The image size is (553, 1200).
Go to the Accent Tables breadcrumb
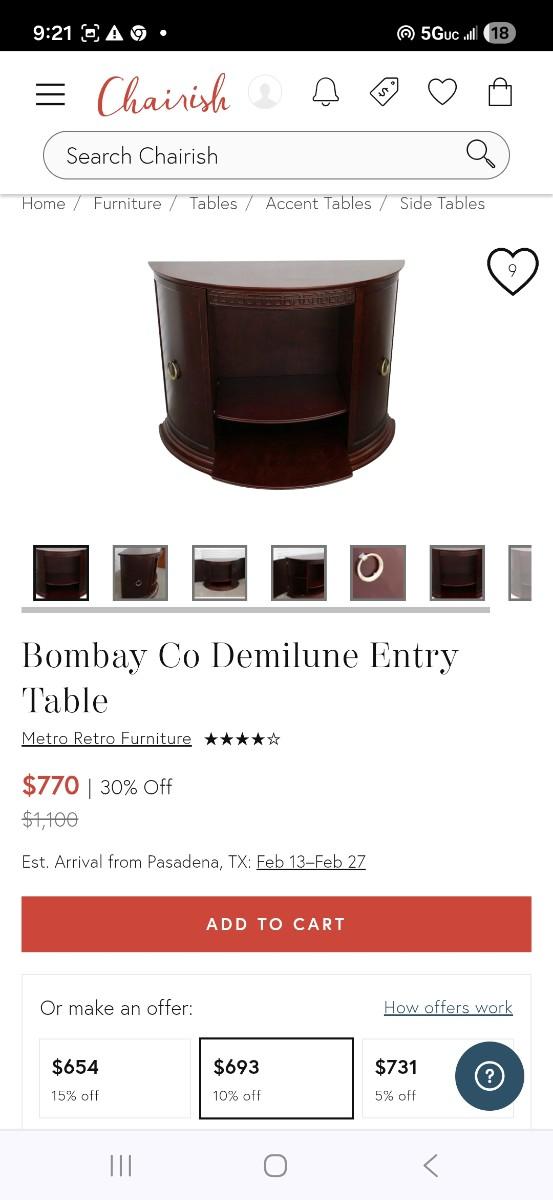click(x=318, y=203)
